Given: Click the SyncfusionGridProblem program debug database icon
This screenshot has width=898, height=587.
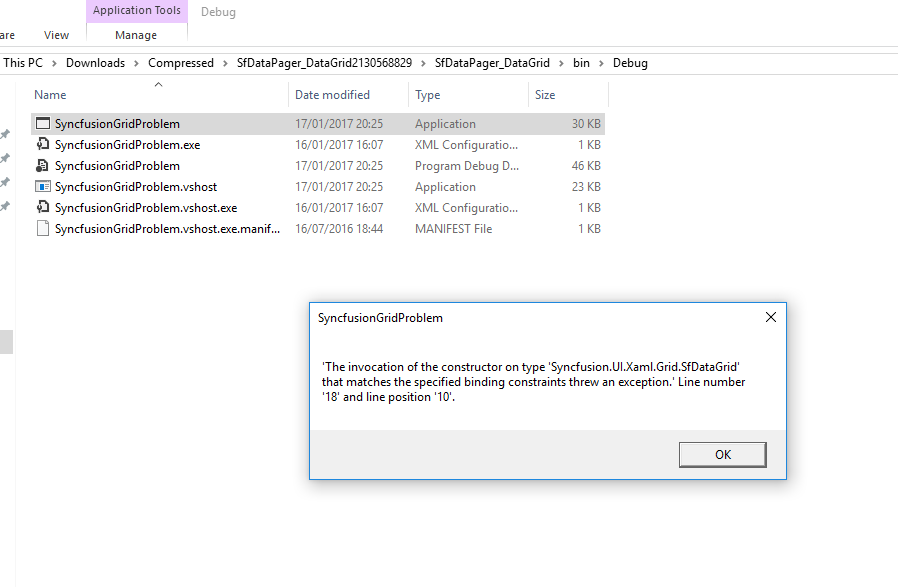Looking at the screenshot, I should point(43,166).
